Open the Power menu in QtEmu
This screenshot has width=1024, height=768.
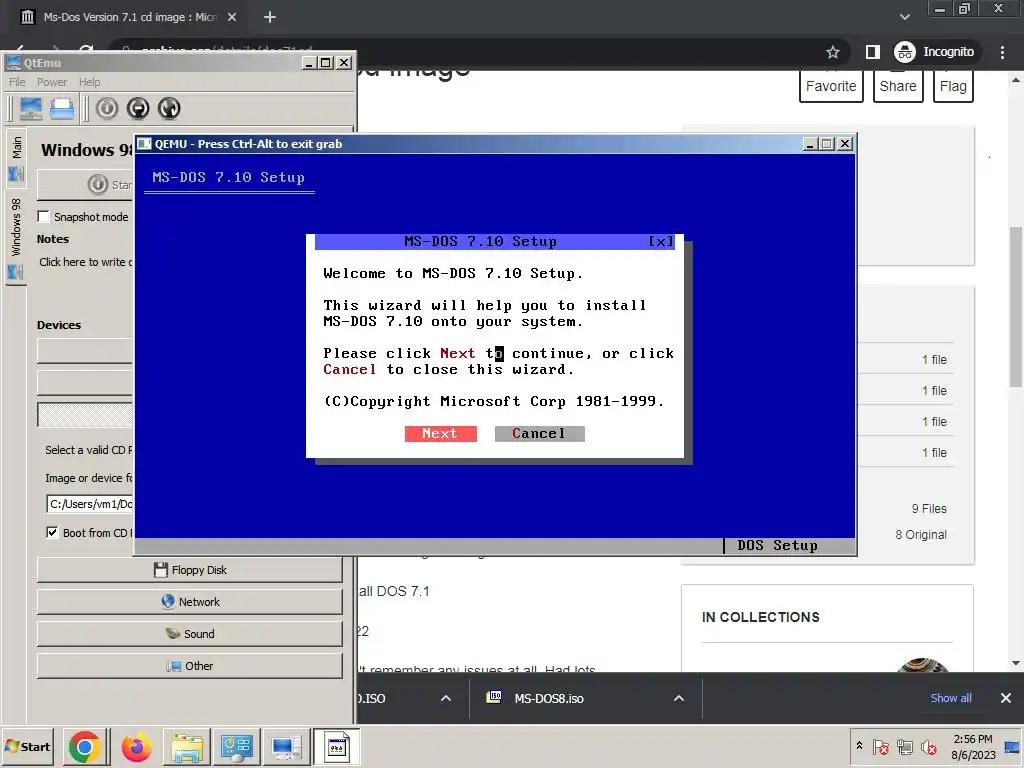tap(52, 82)
